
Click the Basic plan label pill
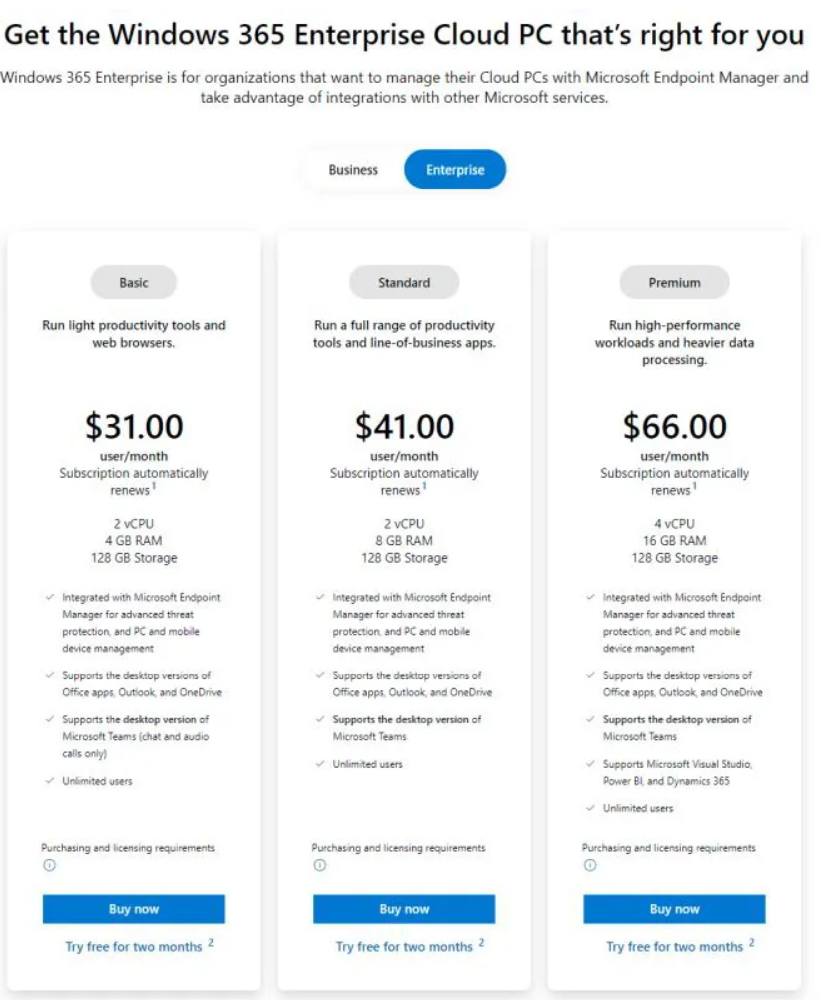pyautogui.click(x=134, y=283)
